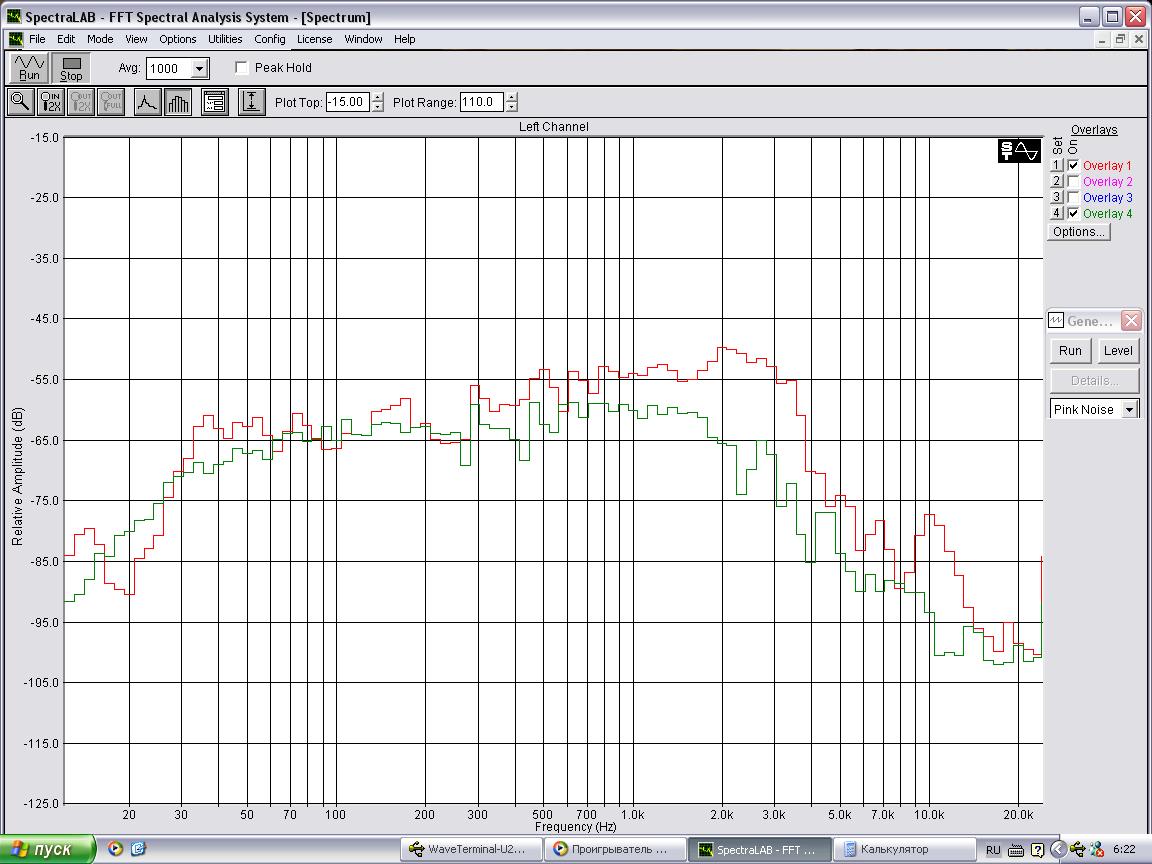
Task: Open generator Level settings
Action: (1117, 350)
